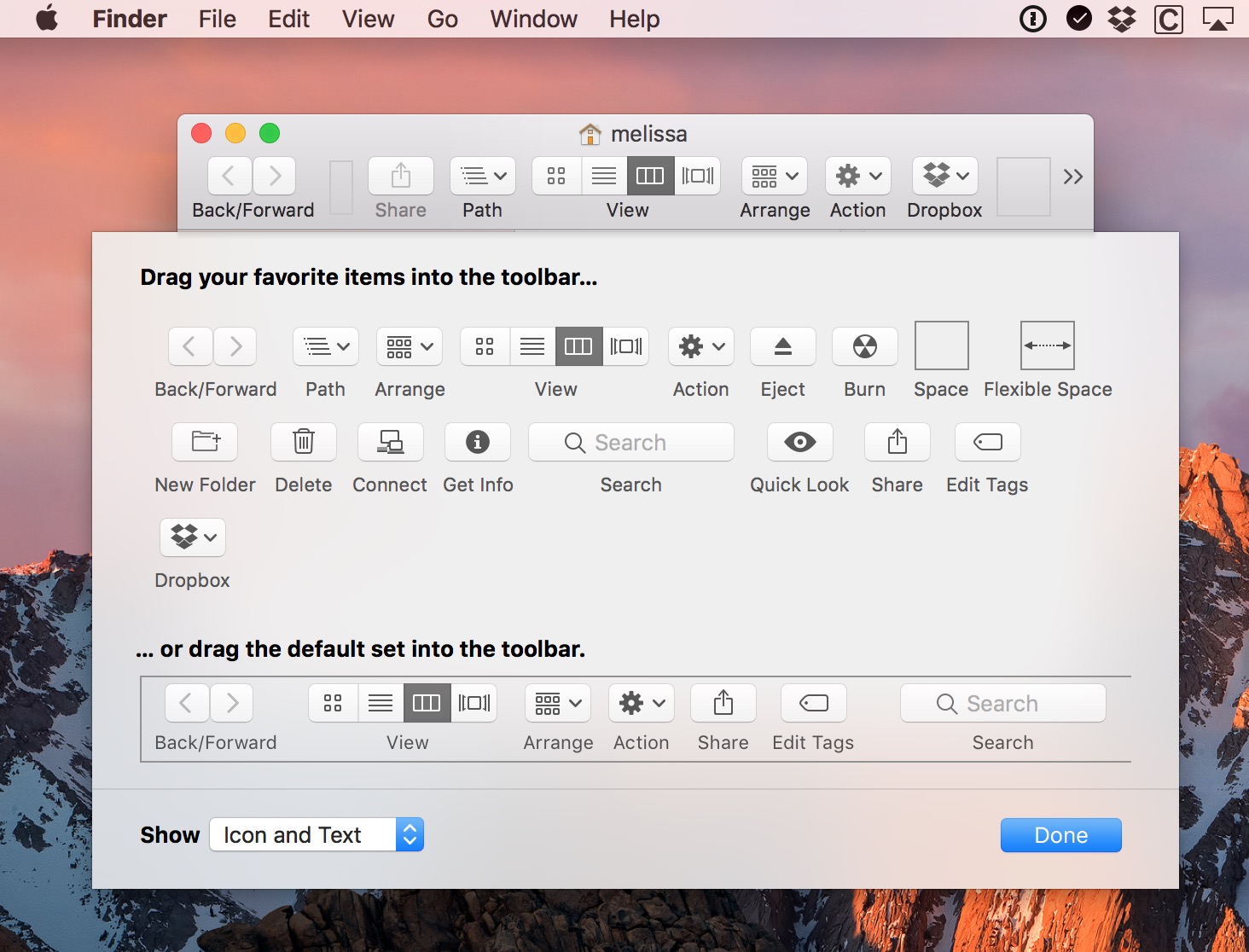
Task: Click the Share button in window toolbar
Action: point(400,177)
